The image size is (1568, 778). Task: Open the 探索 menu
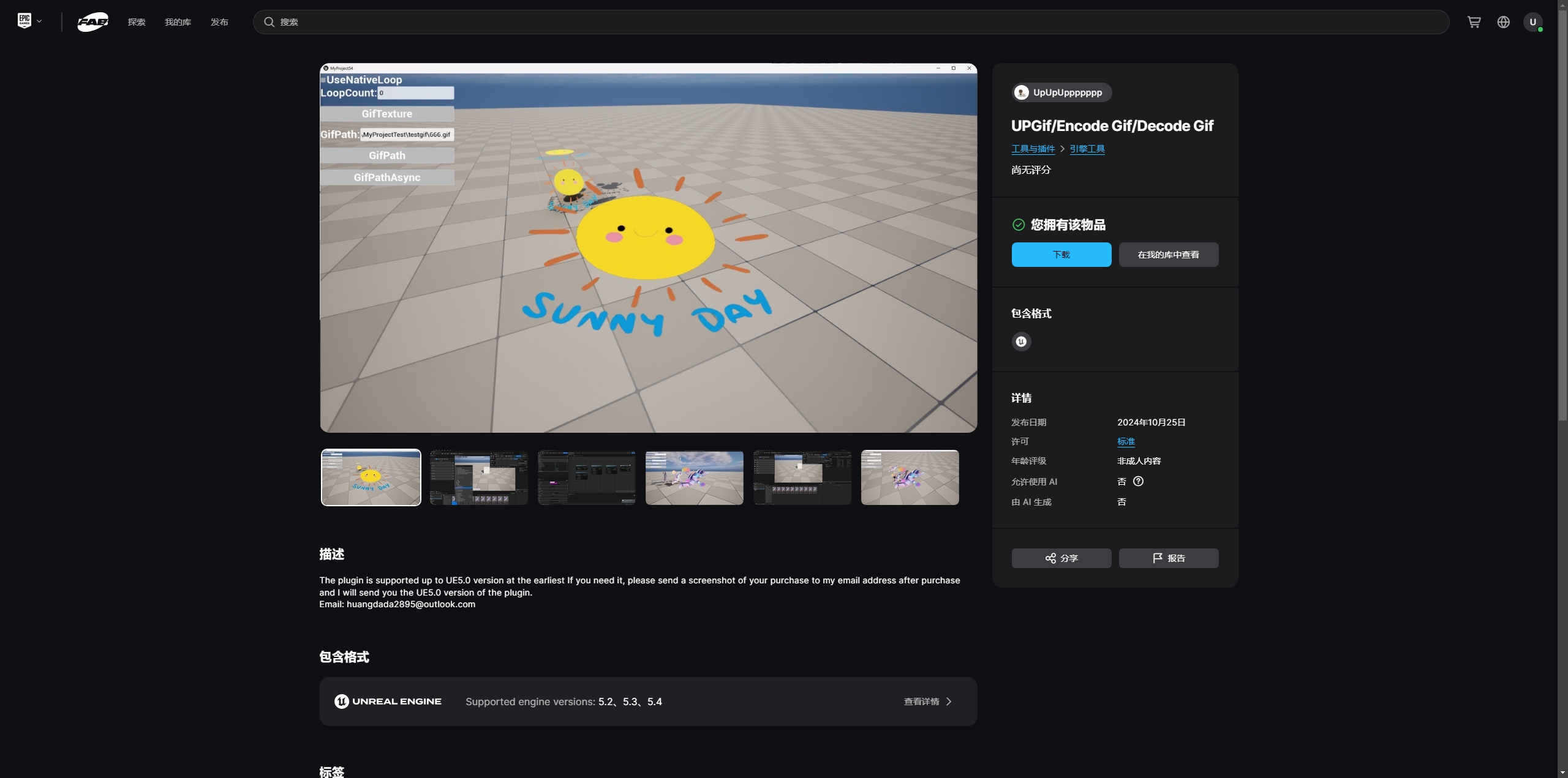point(137,22)
